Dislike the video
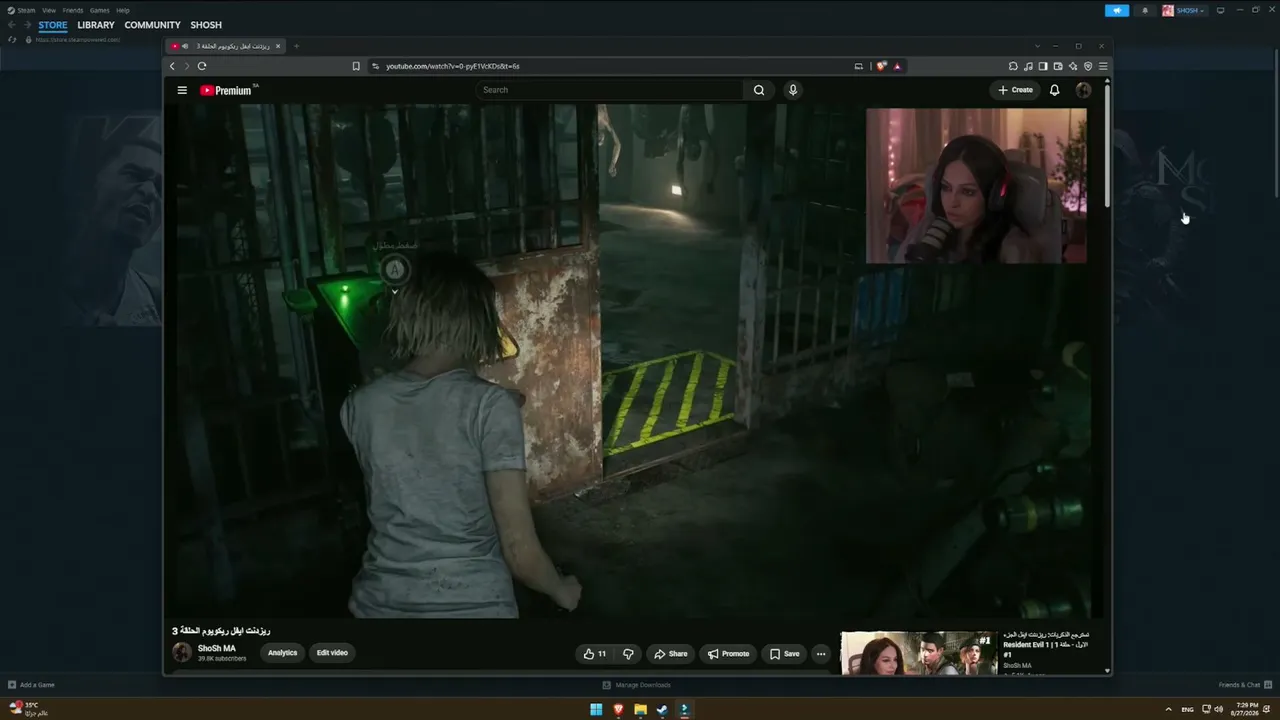The image size is (1280, 720). point(628,654)
